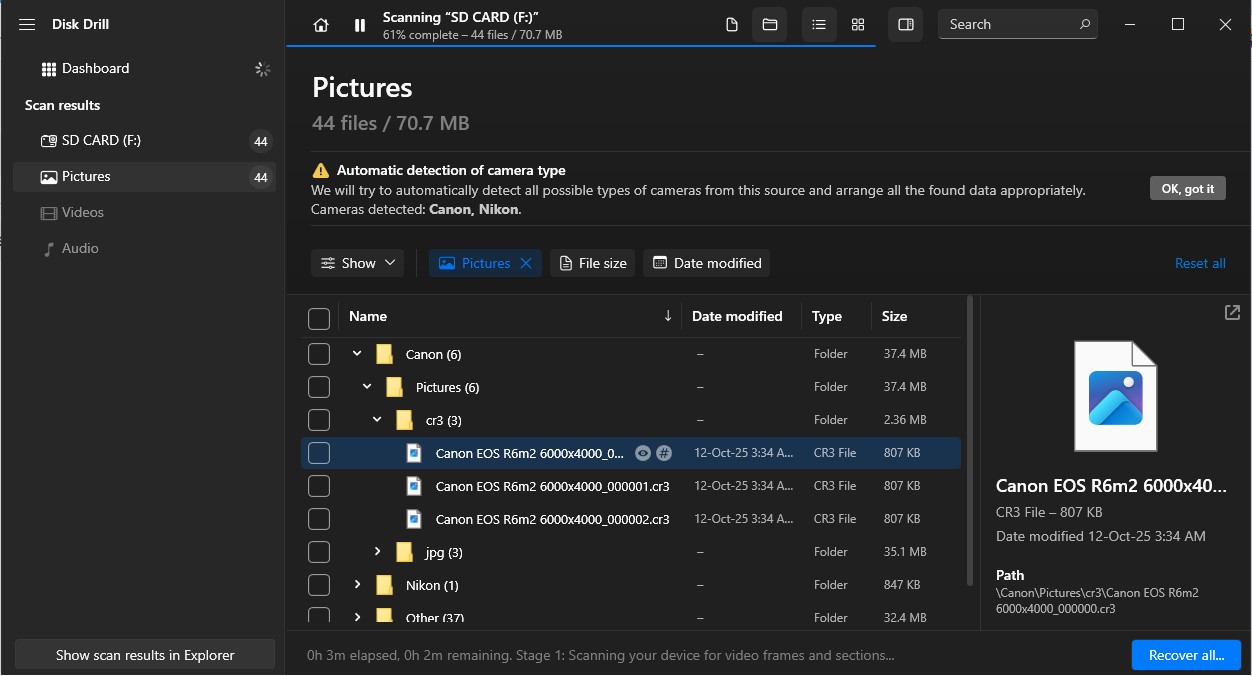The width and height of the screenshot is (1252, 676).
Task: Expand the Nikon (1) folder chevron
Action: click(x=357, y=585)
